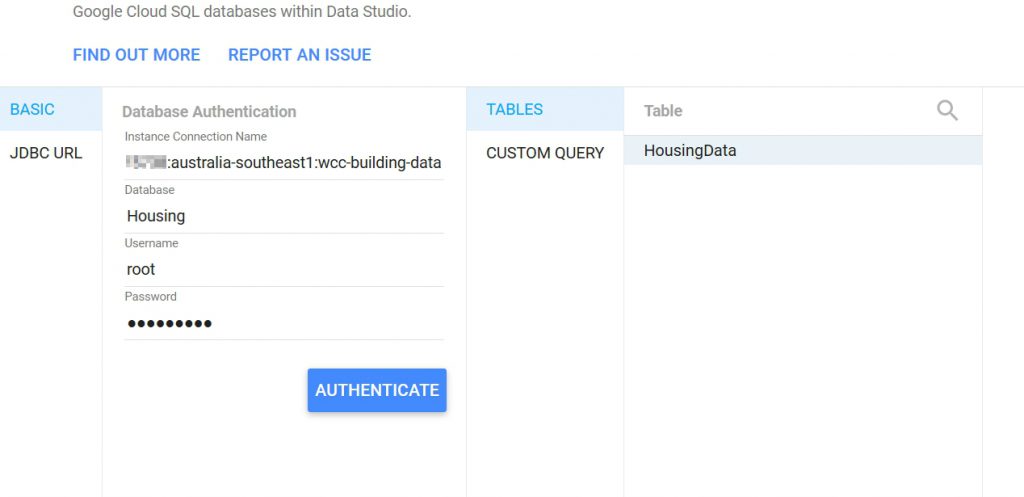The width and height of the screenshot is (1024, 497).
Task: Switch to the CUSTOM QUERY tab
Action: [545, 153]
